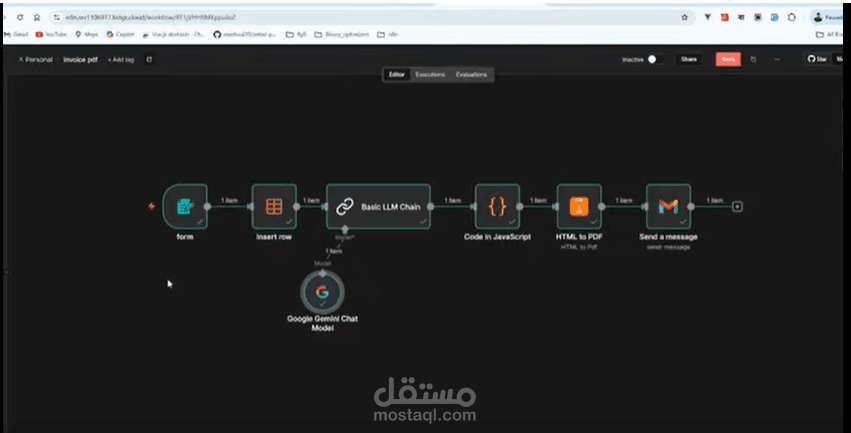Open the Insert row node
Image resolution: width=851 pixels, height=433 pixels.
(274, 206)
